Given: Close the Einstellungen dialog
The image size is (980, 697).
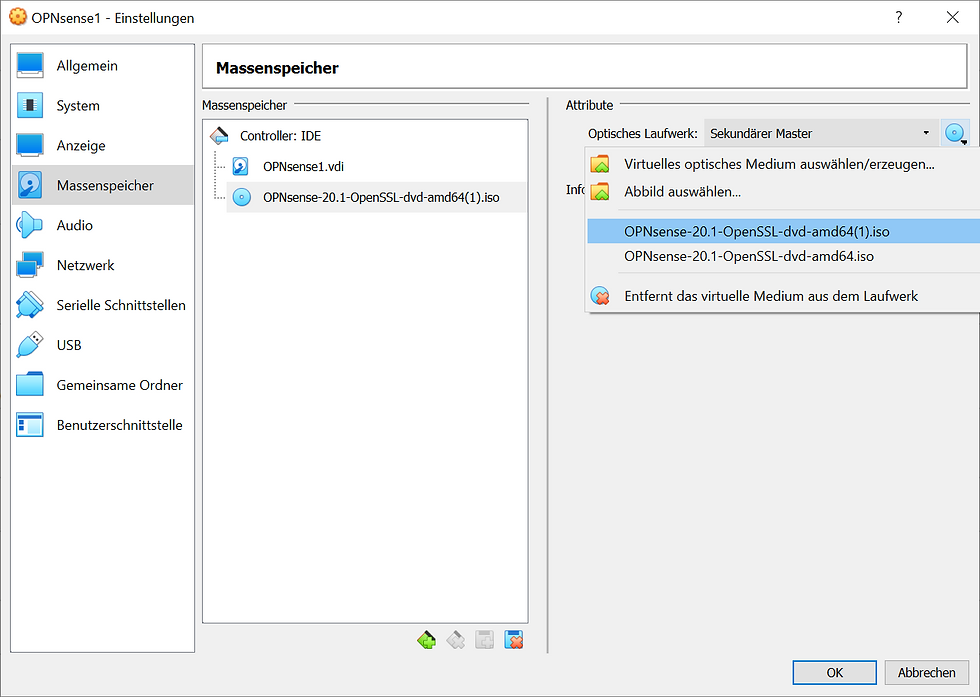Looking at the screenshot, I should click(x=952, y=18).
